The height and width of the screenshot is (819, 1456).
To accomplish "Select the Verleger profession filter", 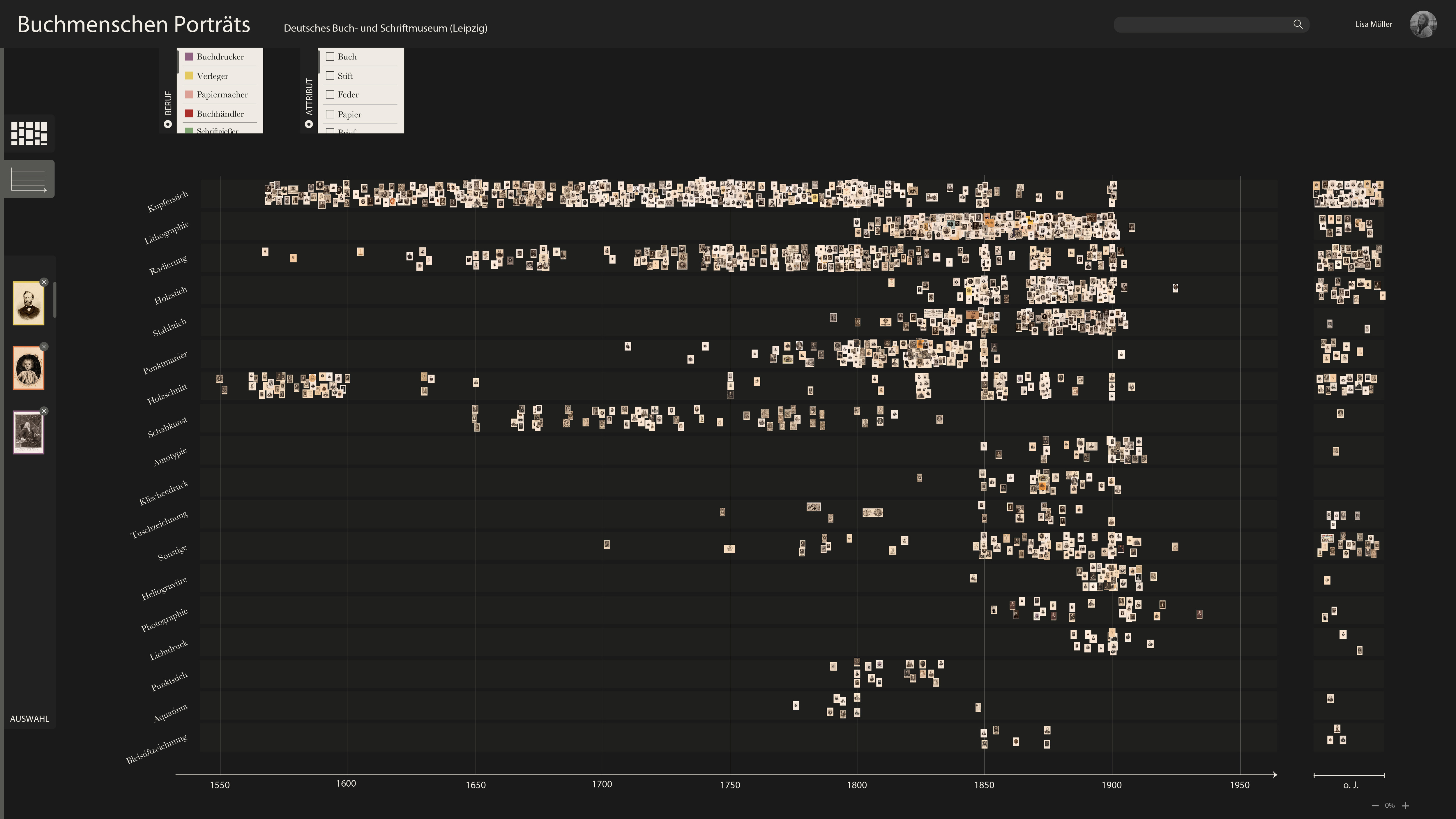I will tap(212, 76).
